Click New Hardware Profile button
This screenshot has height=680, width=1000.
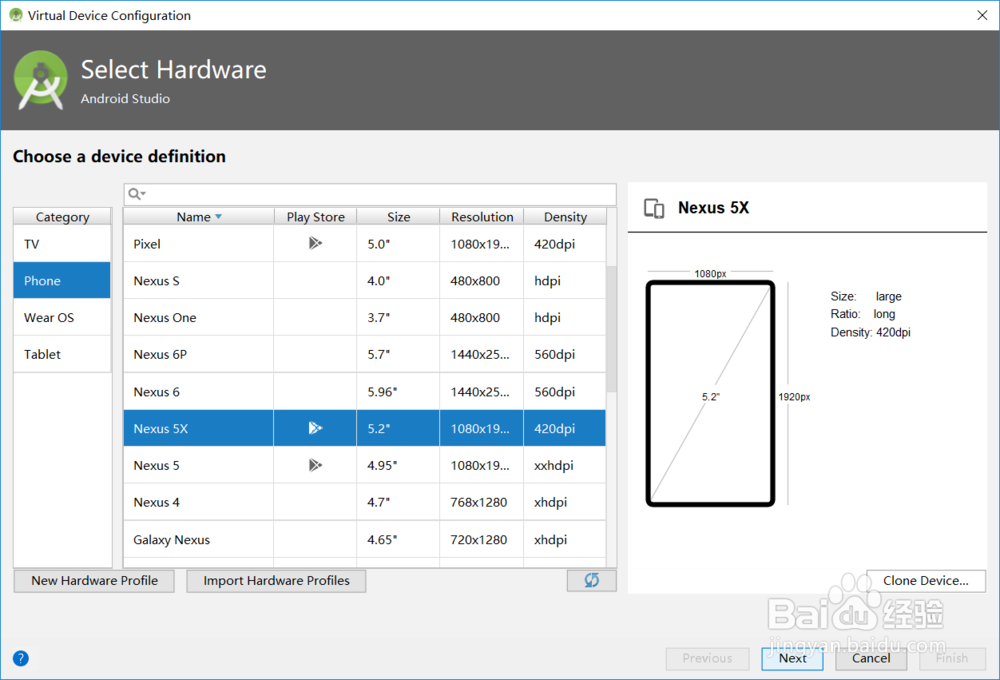pos(94,580)
